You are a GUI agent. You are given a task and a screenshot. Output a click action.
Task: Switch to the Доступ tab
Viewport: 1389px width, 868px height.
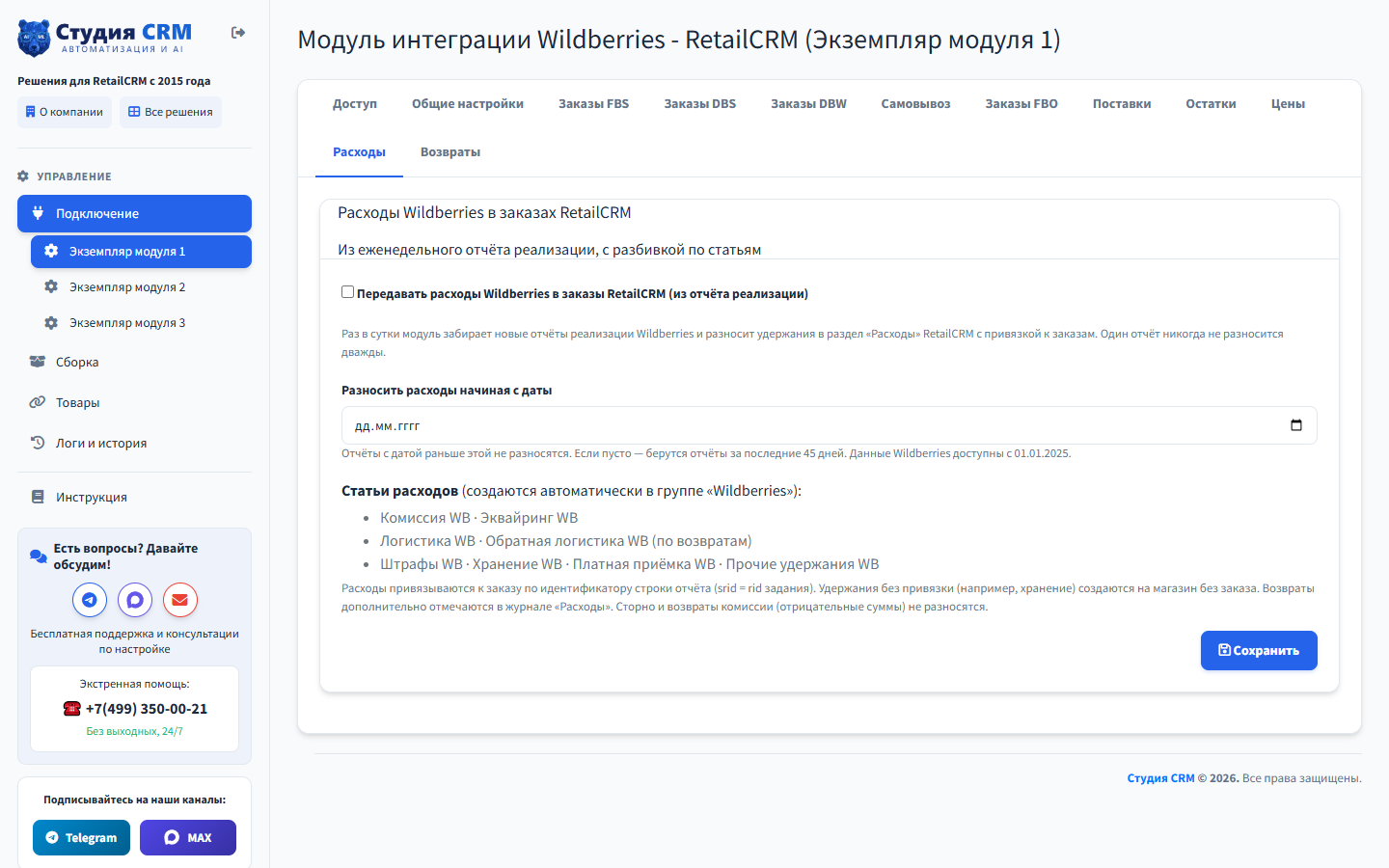click(355, 104)
